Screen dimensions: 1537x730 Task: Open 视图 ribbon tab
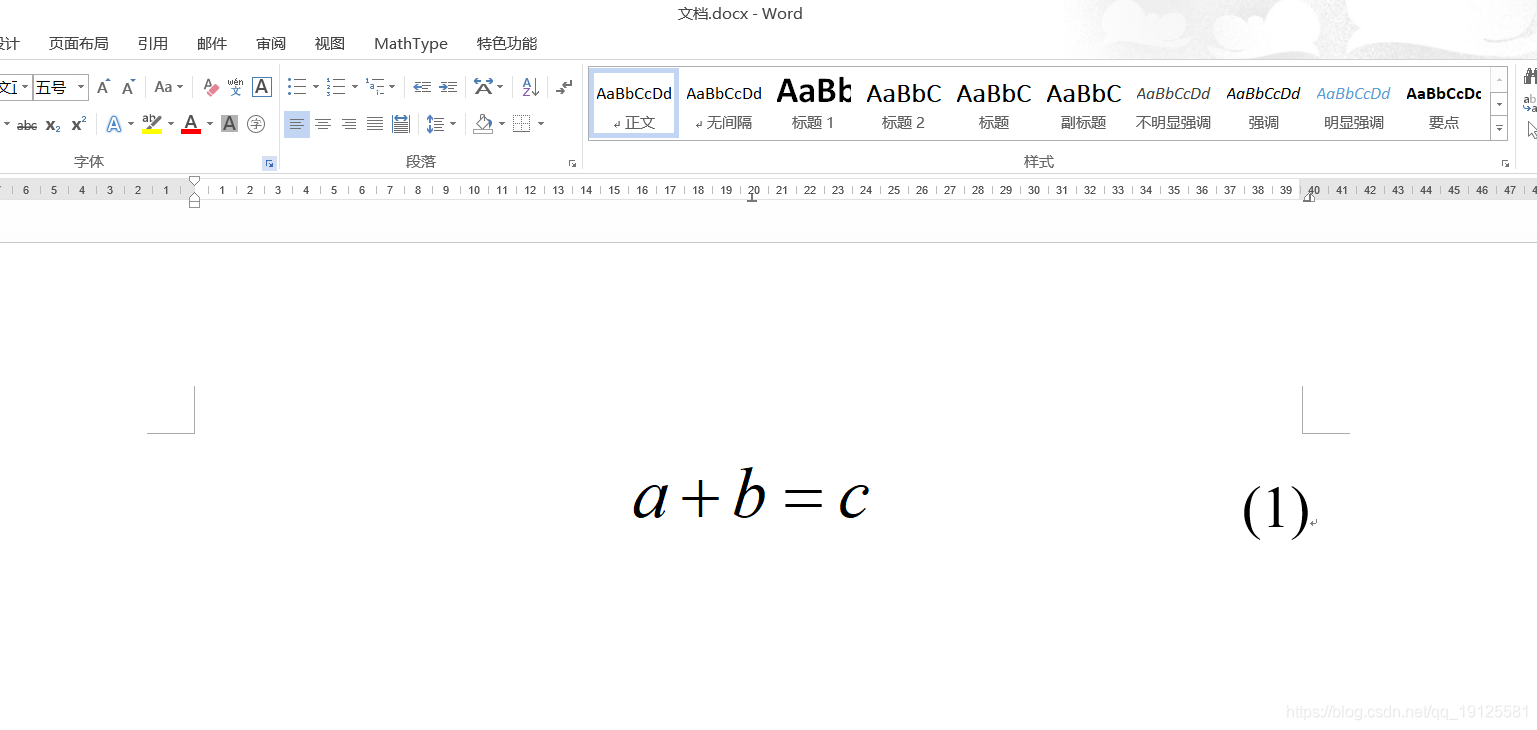330,43
